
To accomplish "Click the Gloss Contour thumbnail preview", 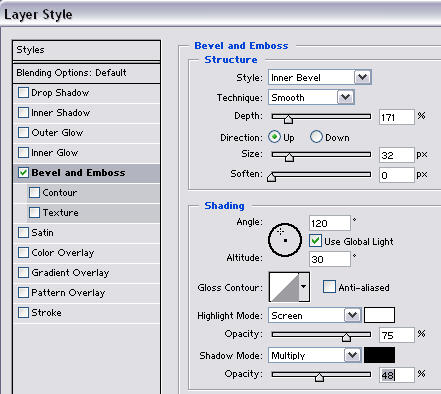I will pos(284,287).
